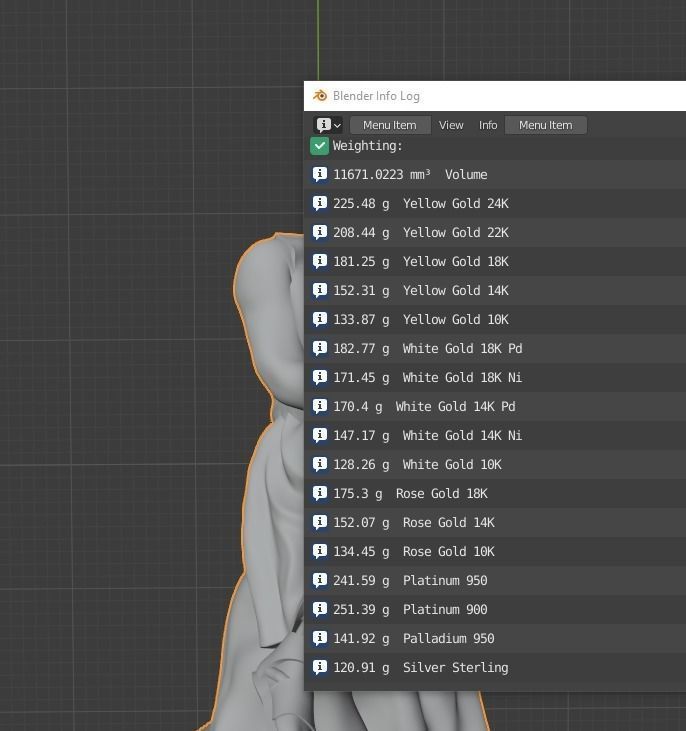Click the info icon for White Gold 14K Pd
Image resolution: width=686 pixels, height=731 pixels.
tap(319, 406)
